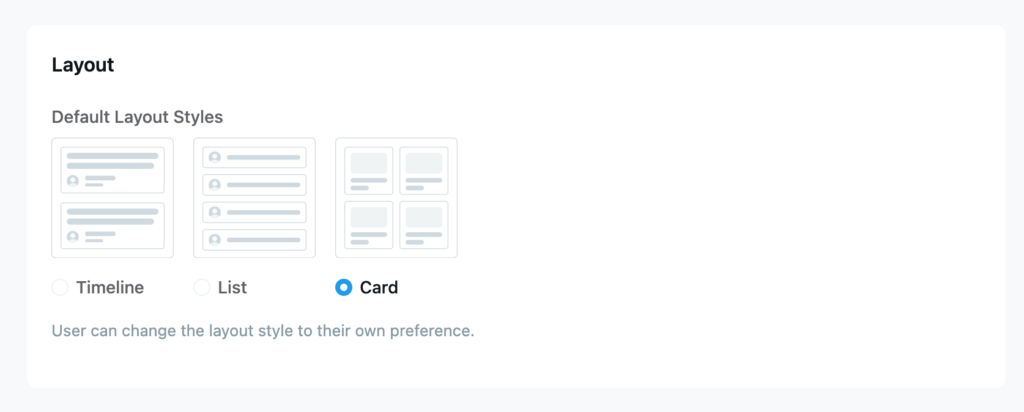Click the bottom avatar icon in Timeline preview
The image size is (1024, 412).
pos(73,237)
